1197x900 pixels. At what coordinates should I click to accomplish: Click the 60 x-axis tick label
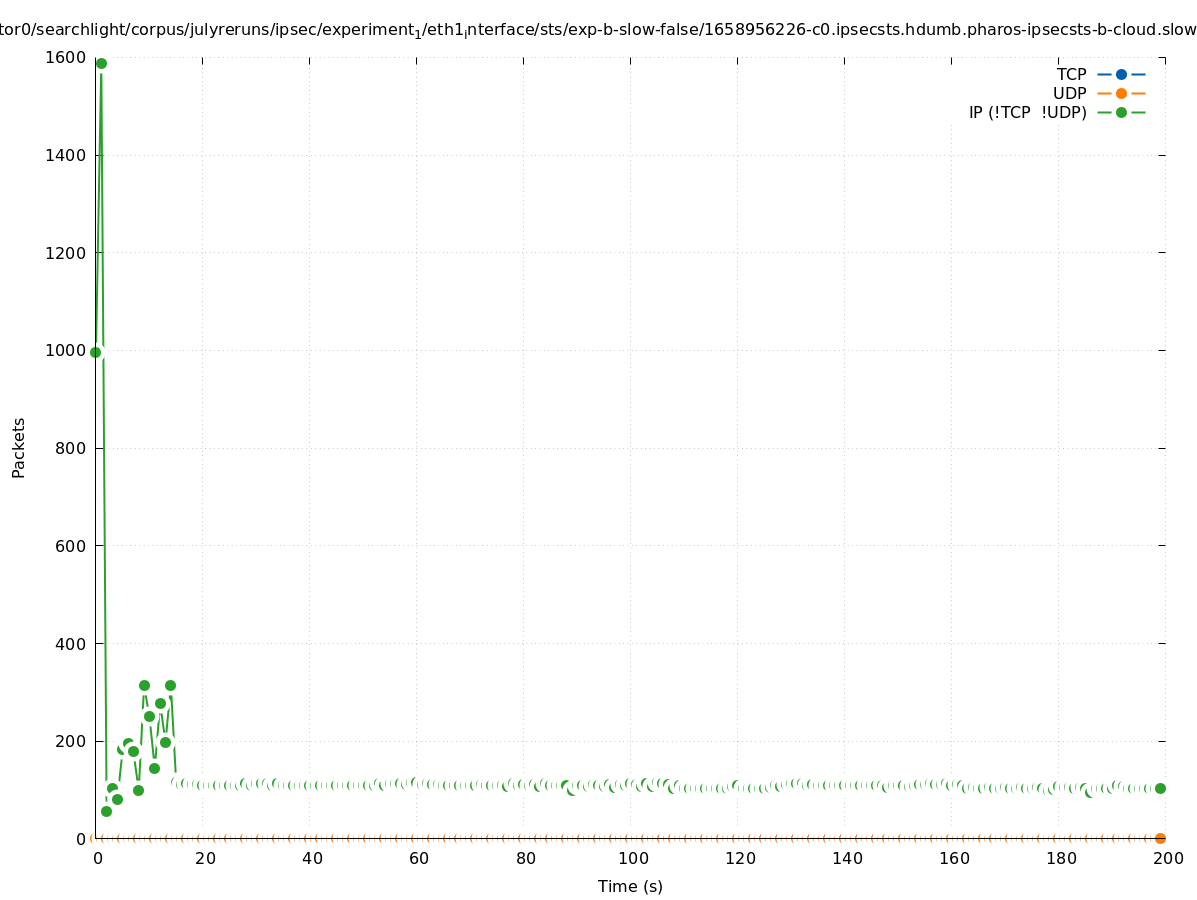pyautogui.click(x=418, y=858)
